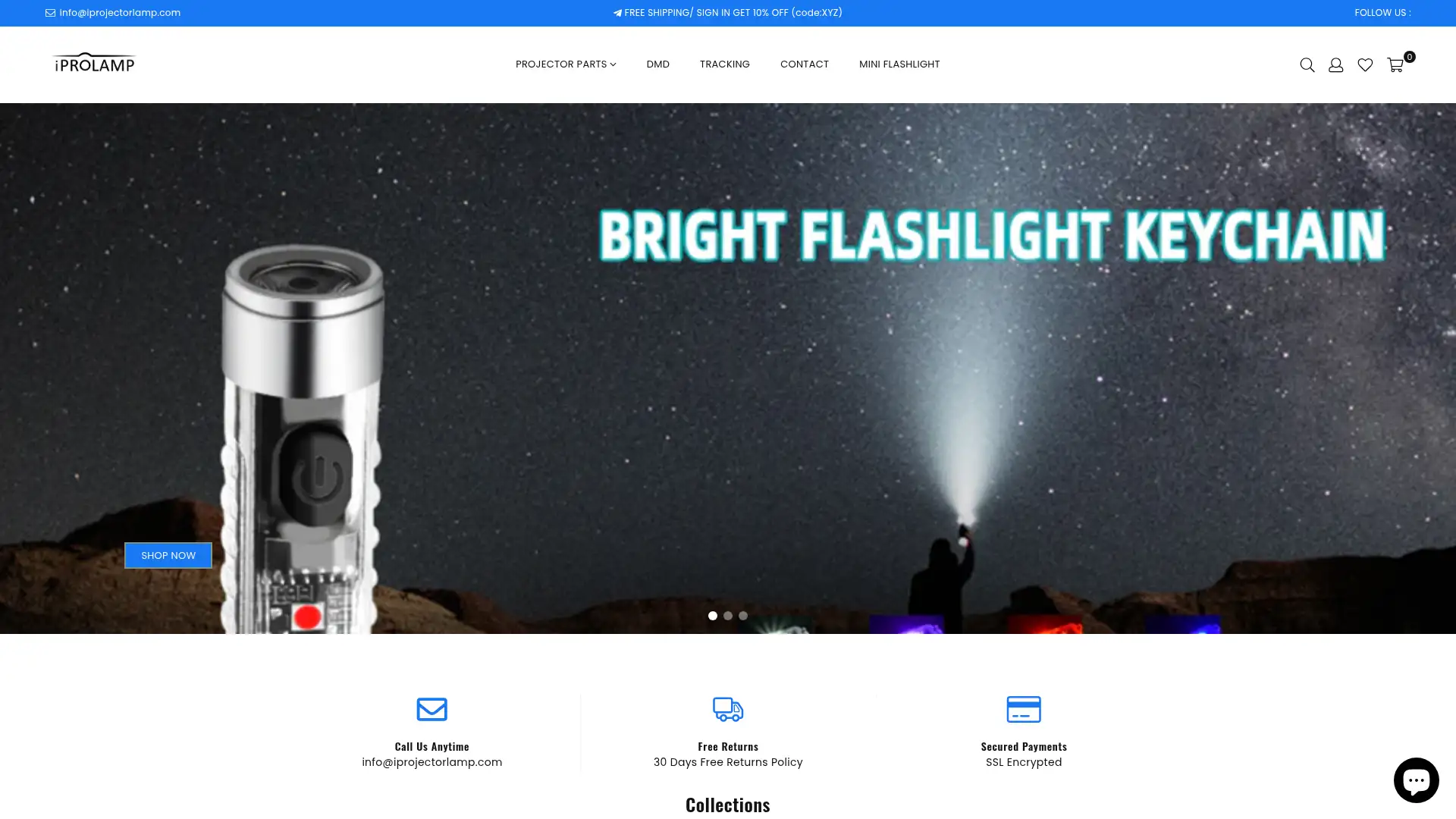Click the delivery truck icon above Free Returns
The image size is (1456, 819).
click(727, 710)
